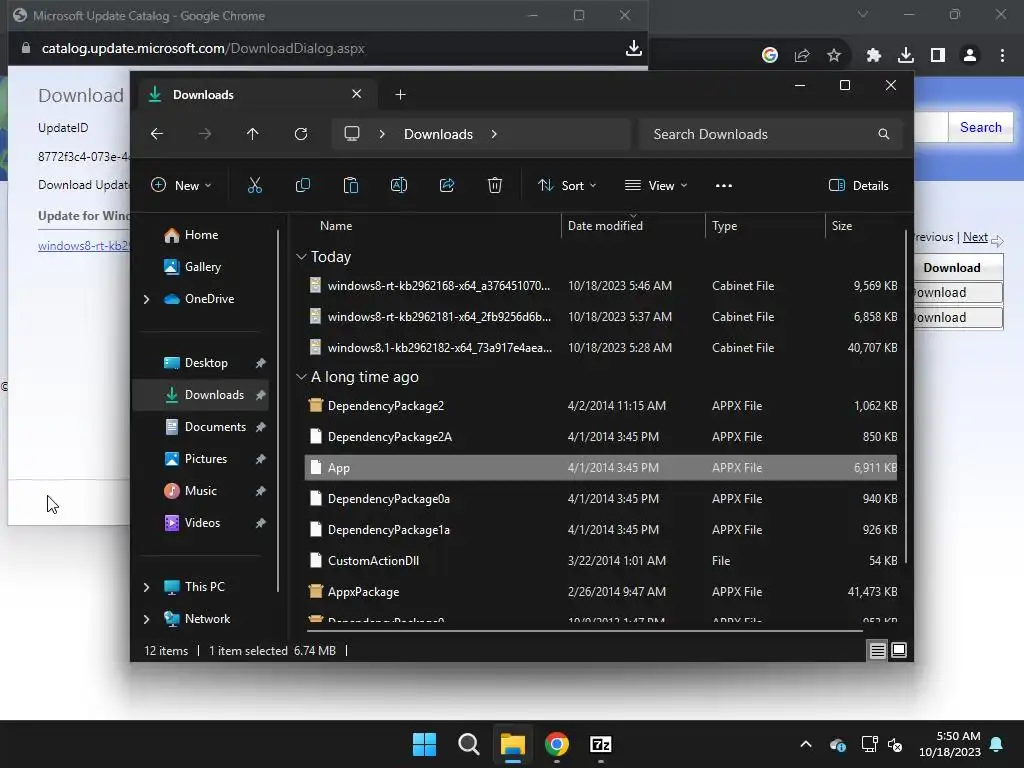The image size is (1024, 768).
Task: Bookmark page with star icon in Chrome
Action: click(x=834, y=56)
